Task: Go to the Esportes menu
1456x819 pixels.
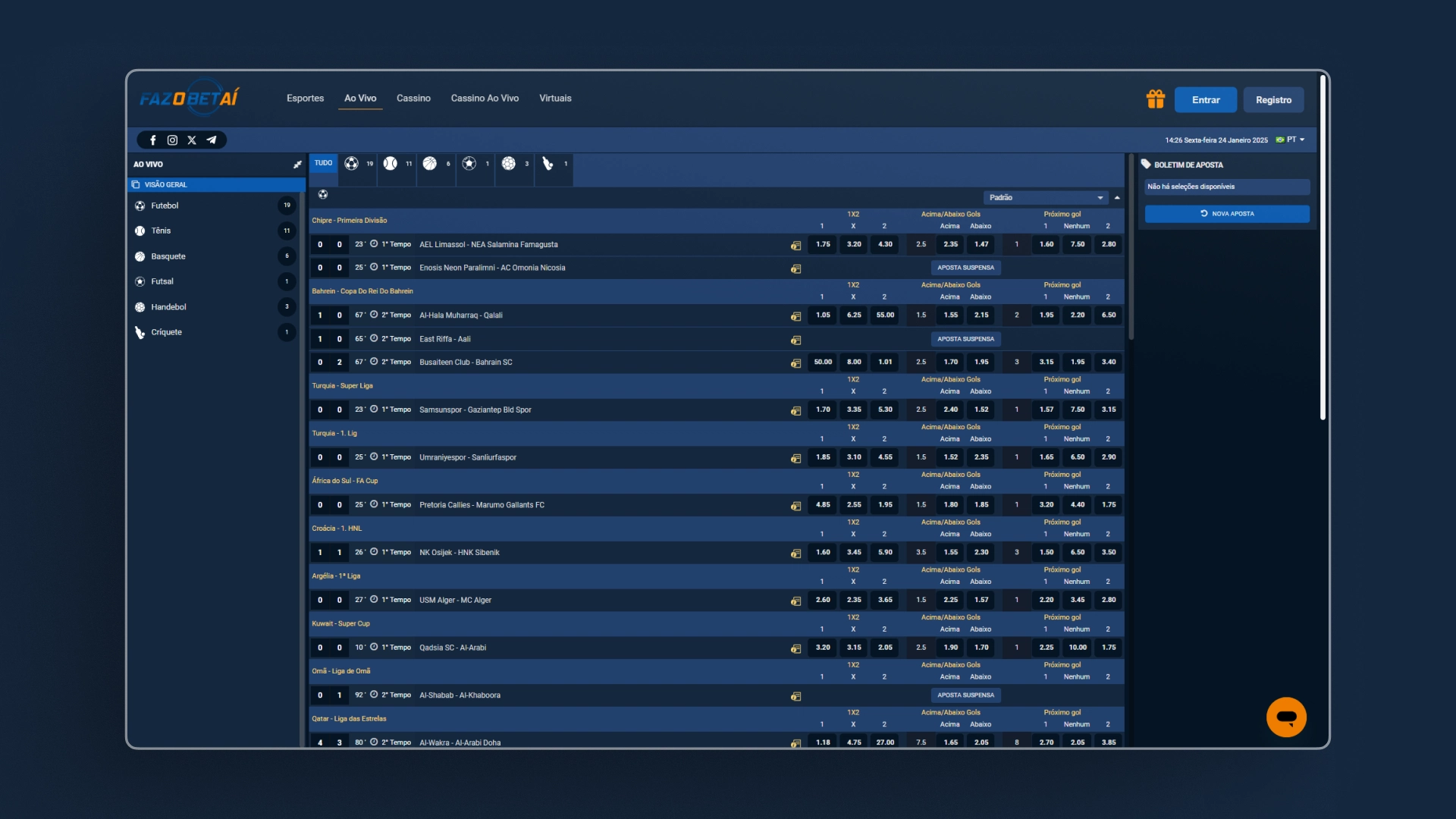Action: pos(305,99)
